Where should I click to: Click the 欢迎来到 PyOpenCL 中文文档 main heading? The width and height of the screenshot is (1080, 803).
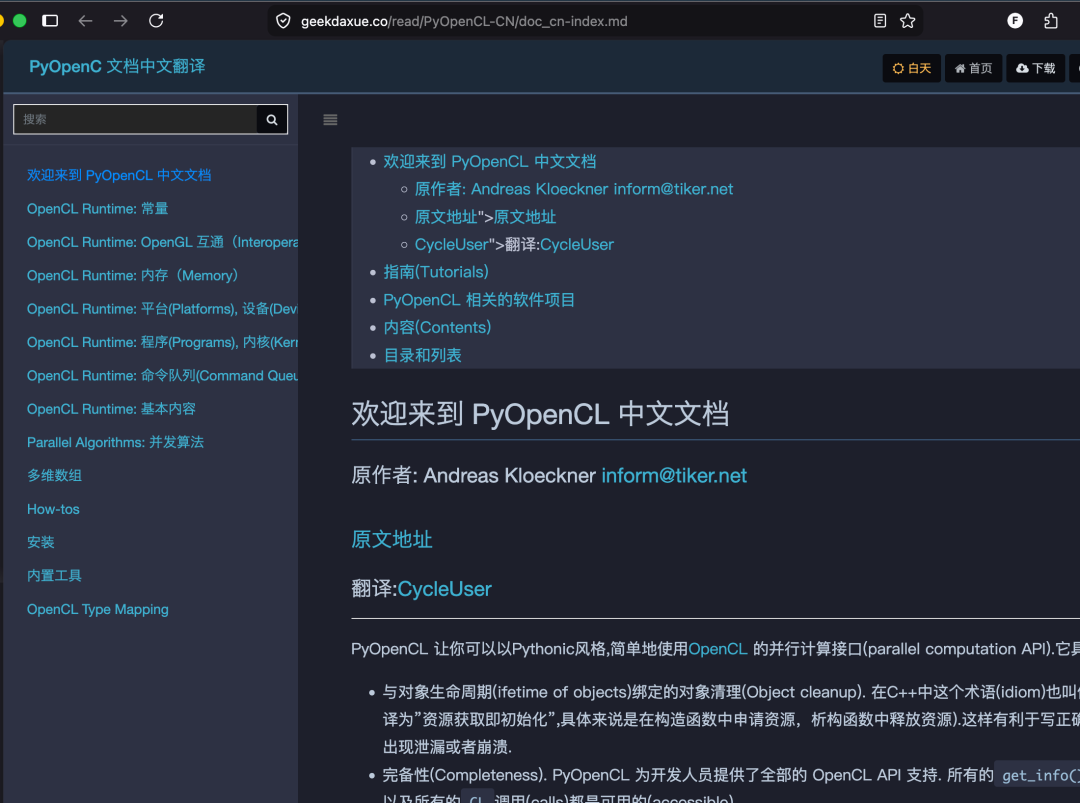(x=540, y=414)
